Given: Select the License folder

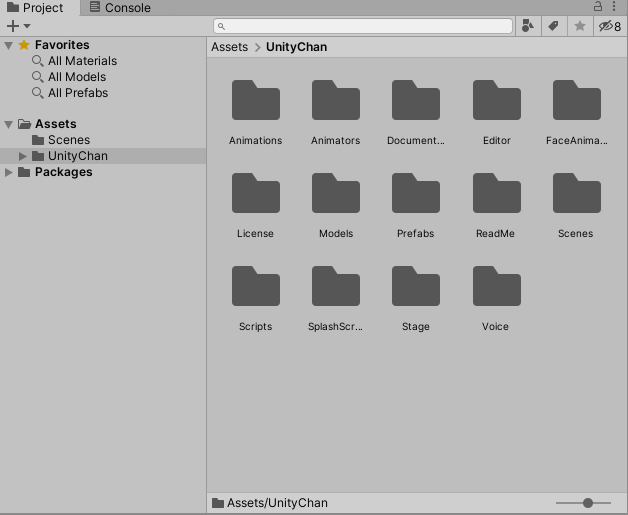Looking at the screenshot, I should pyautogui.click(x=256, y=193).
